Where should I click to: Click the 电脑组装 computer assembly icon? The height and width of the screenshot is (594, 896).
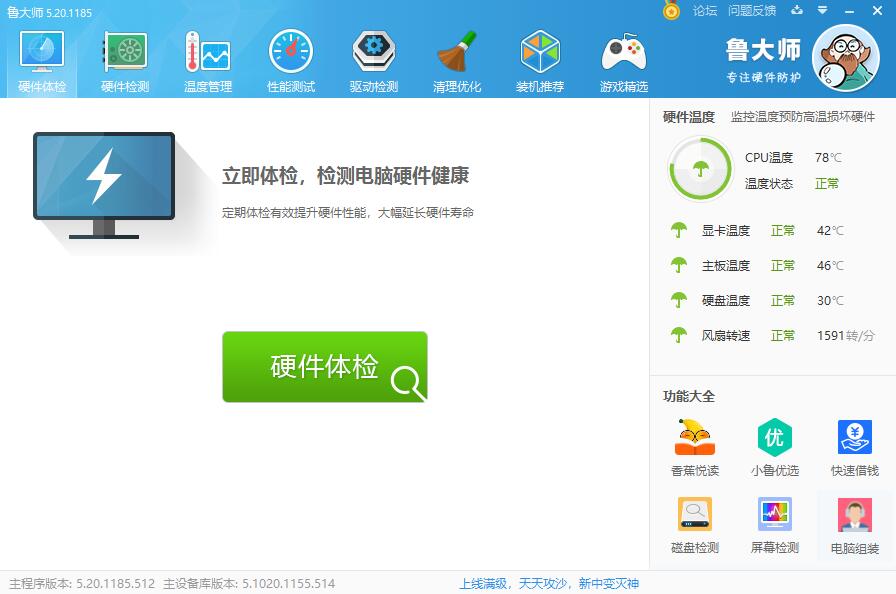click(855, 524)
